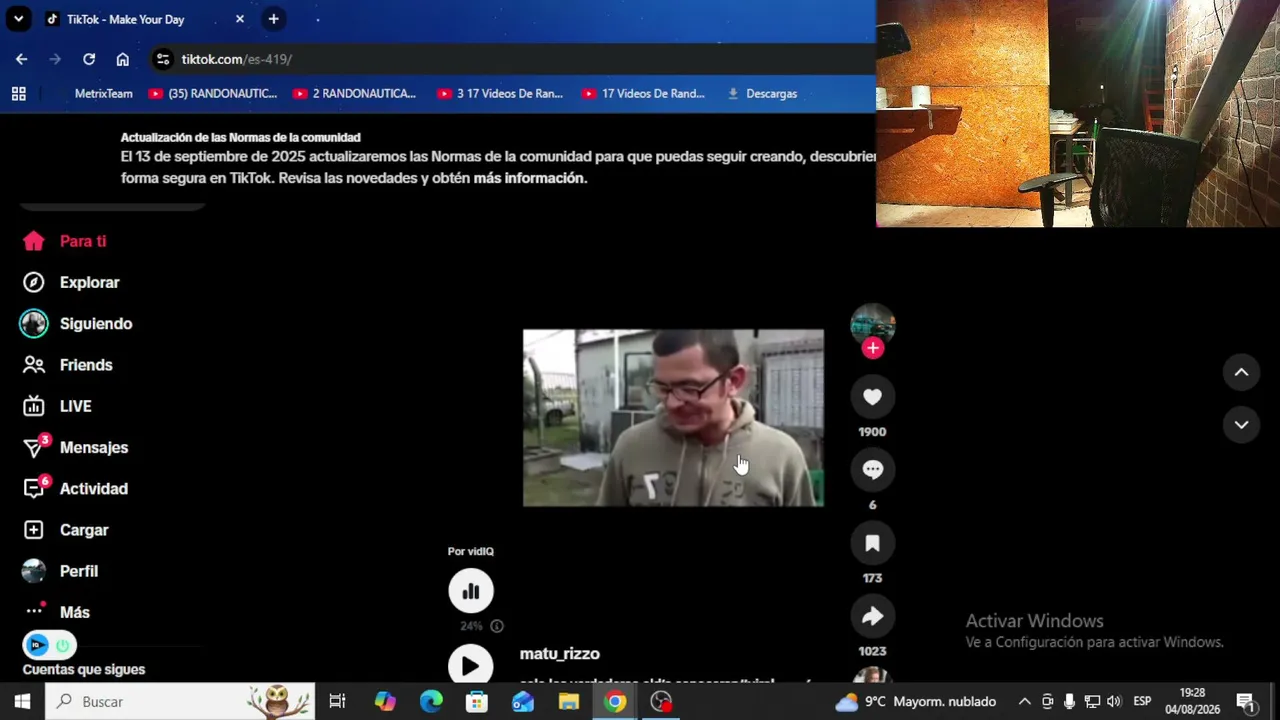1280x720 pixels.
Task: Open Outlook from the taskbar
Action: [x=523, y=702]
